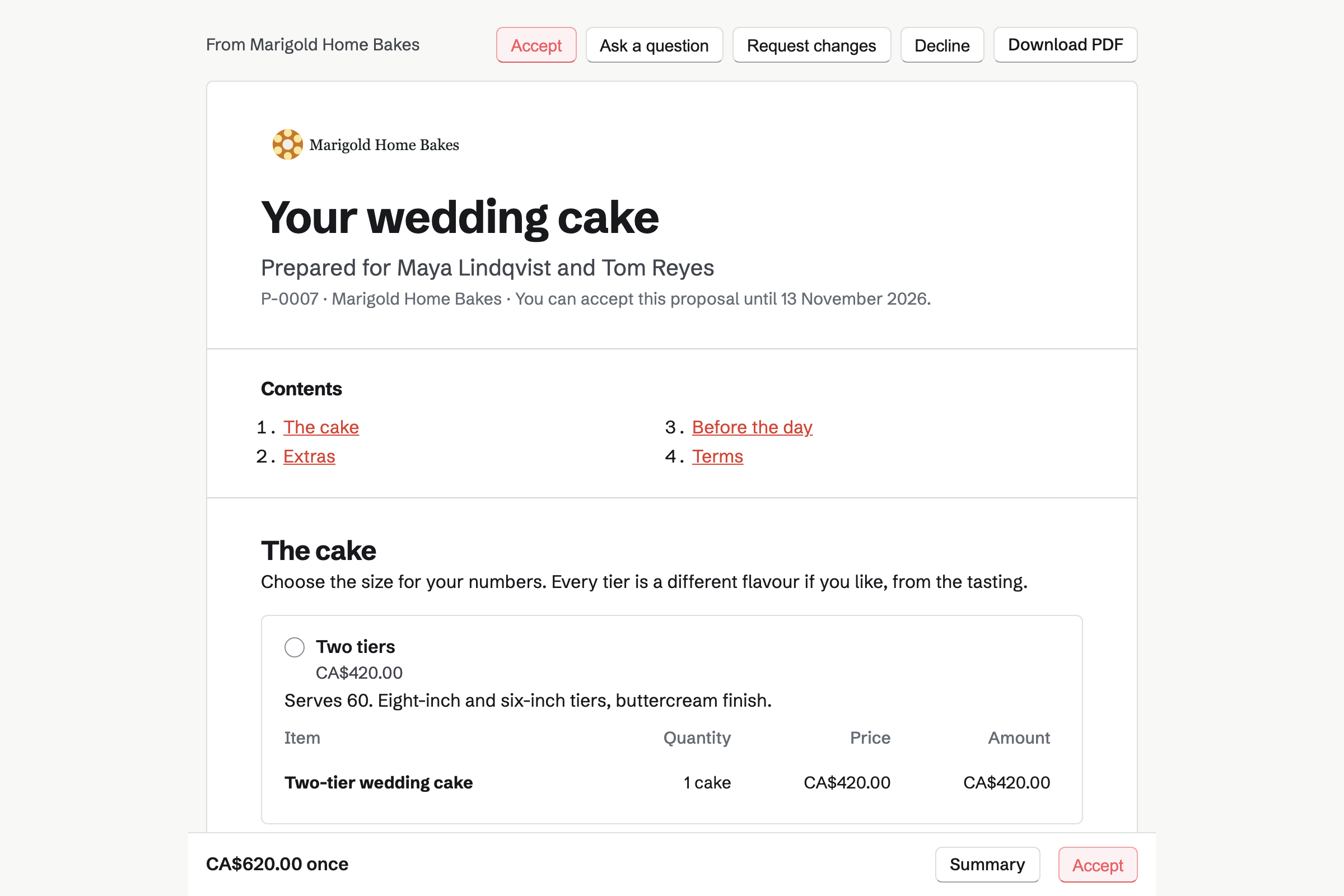
Task: Click the 'Contents' heading
Action: [302, 389]
